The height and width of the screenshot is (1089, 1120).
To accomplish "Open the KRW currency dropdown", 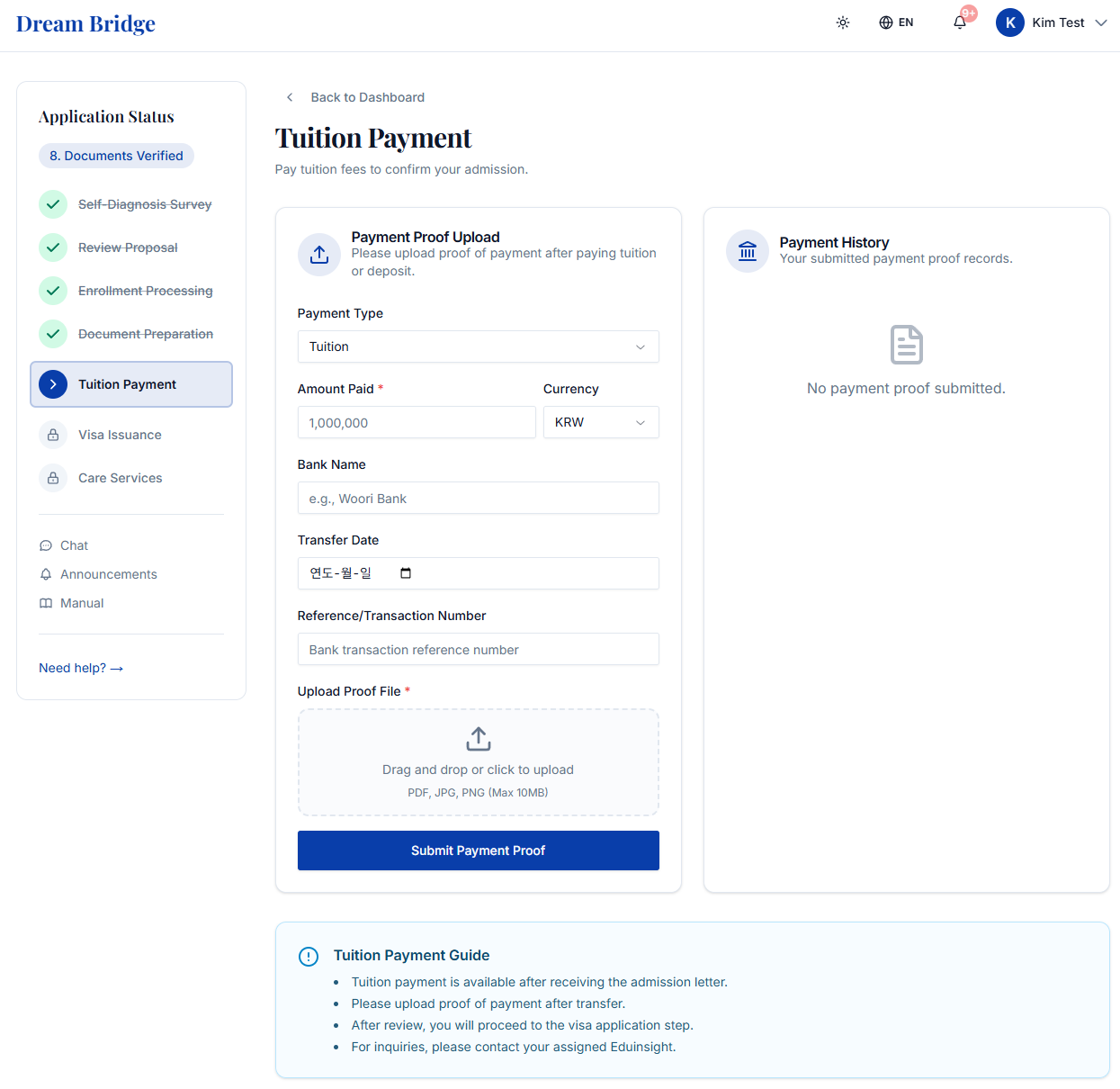I will pos(601,422).
